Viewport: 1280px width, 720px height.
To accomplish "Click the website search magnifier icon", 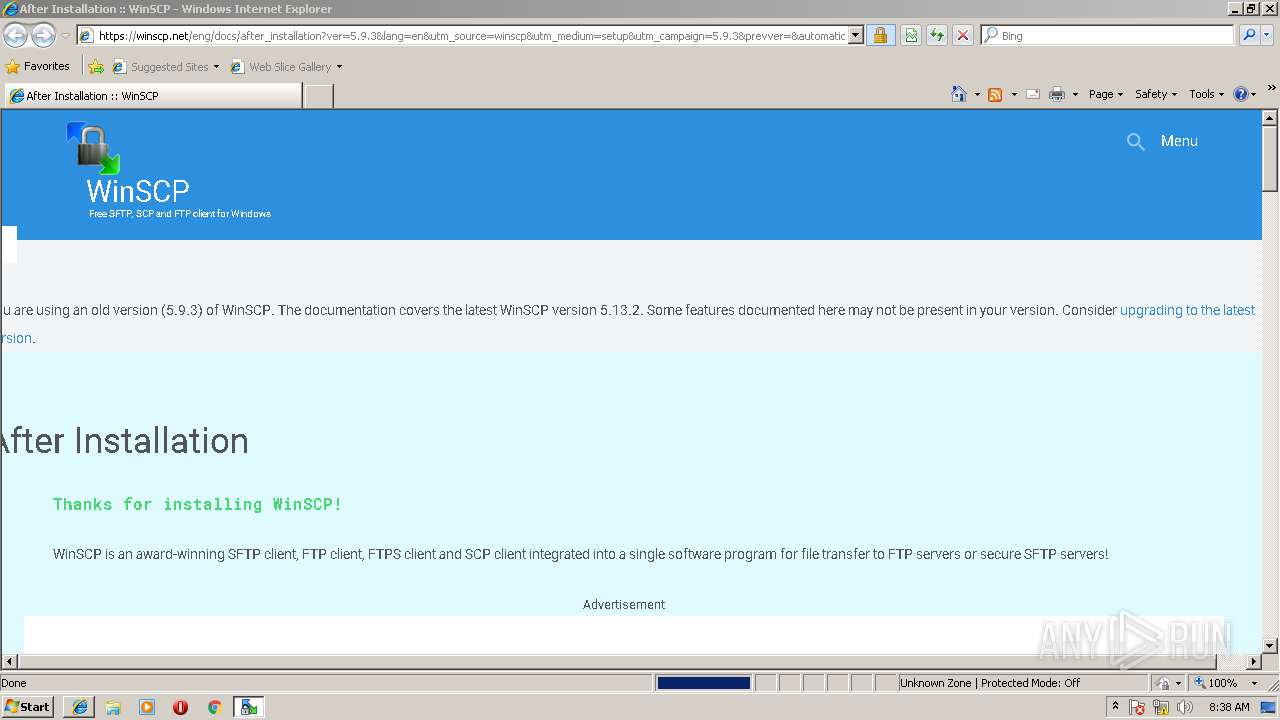I will tap(1135, 142).
